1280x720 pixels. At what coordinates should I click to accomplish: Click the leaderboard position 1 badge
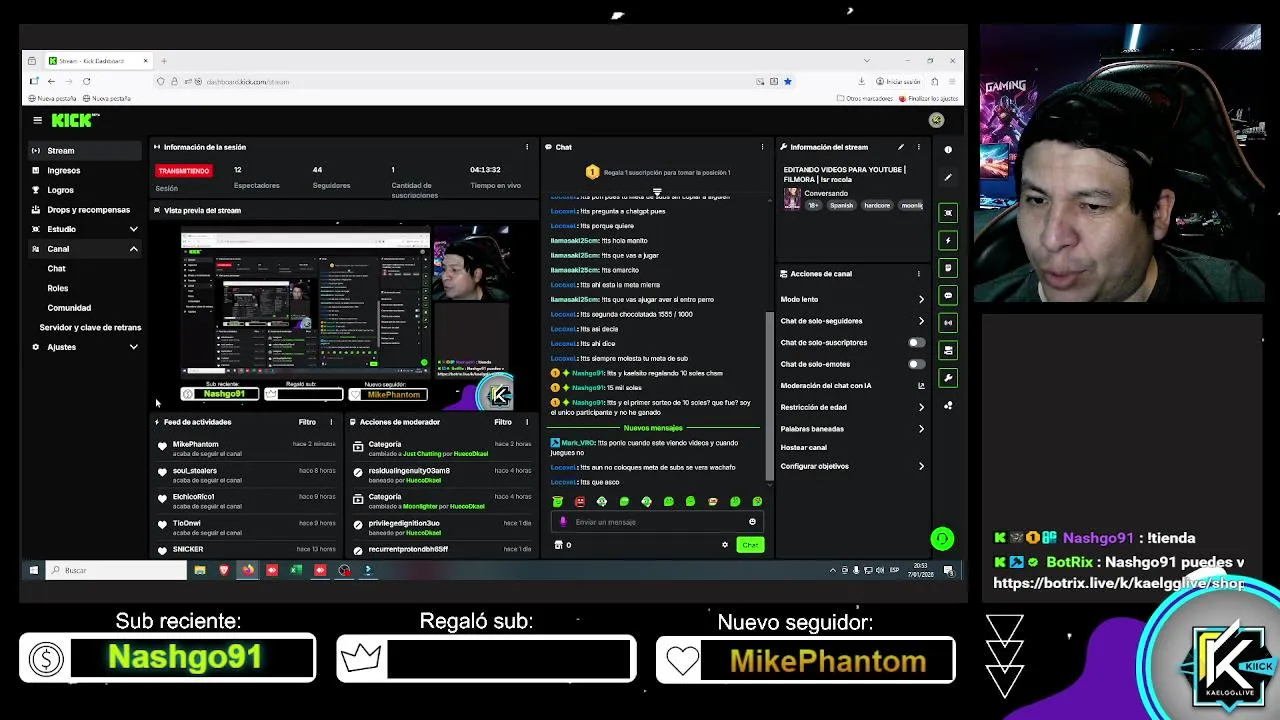(592, 172)
